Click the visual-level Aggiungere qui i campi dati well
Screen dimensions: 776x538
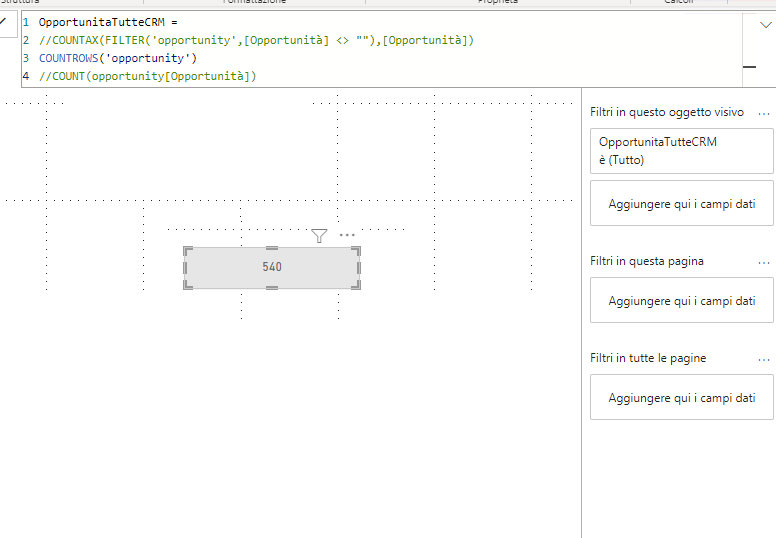click(x=681, y=203)
